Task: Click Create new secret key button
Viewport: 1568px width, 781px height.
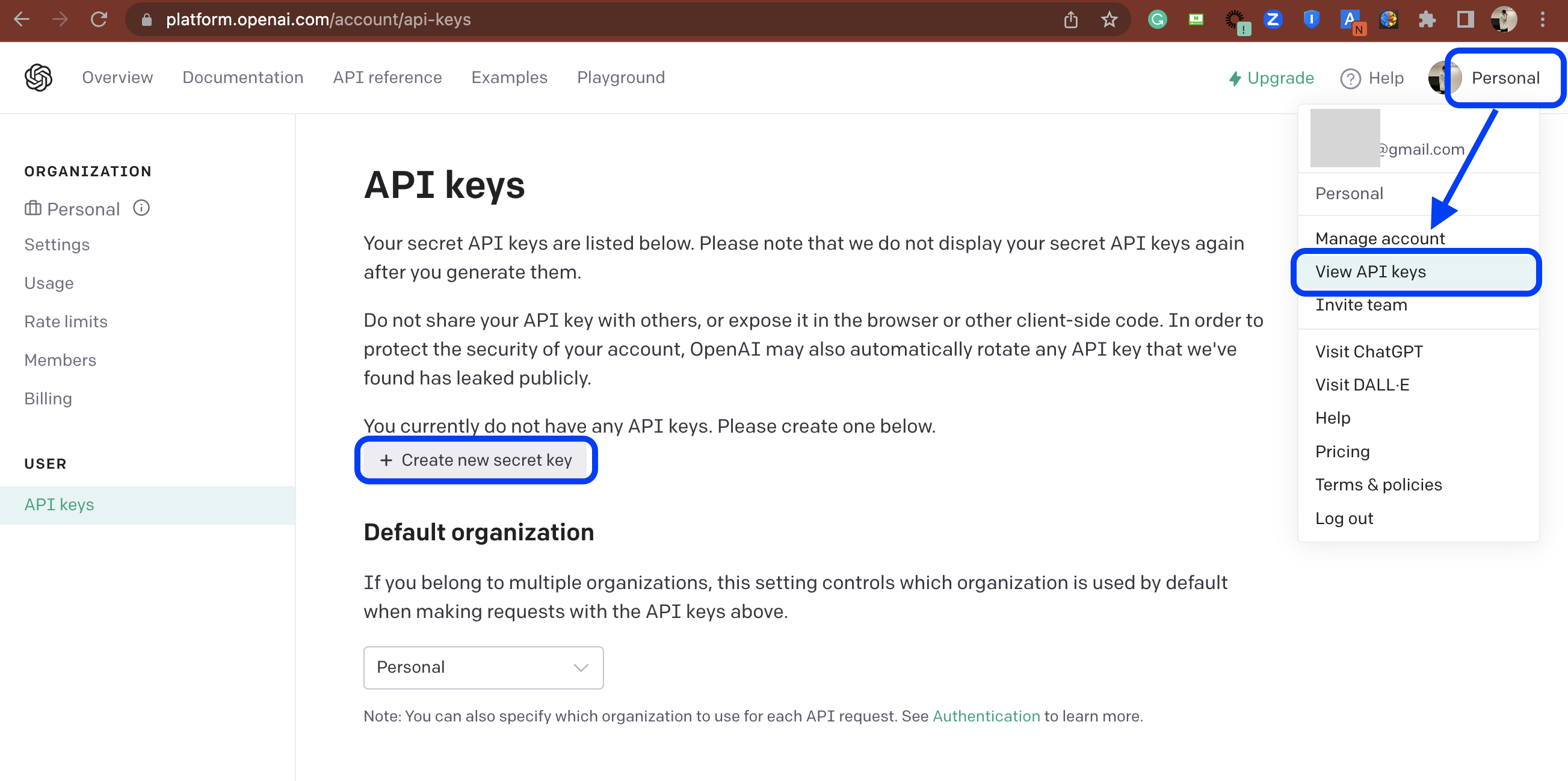Action: pyautogui.click(x=475, y=460)
